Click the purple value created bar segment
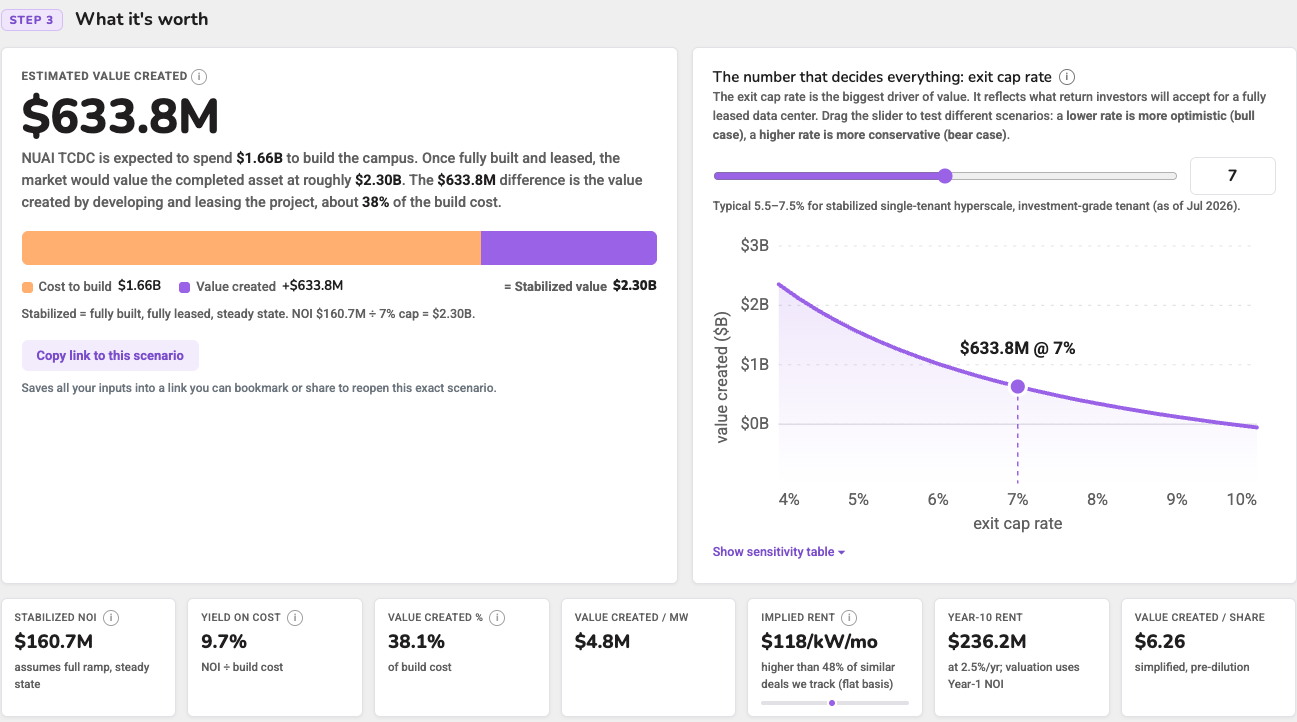 pos(569,248)
